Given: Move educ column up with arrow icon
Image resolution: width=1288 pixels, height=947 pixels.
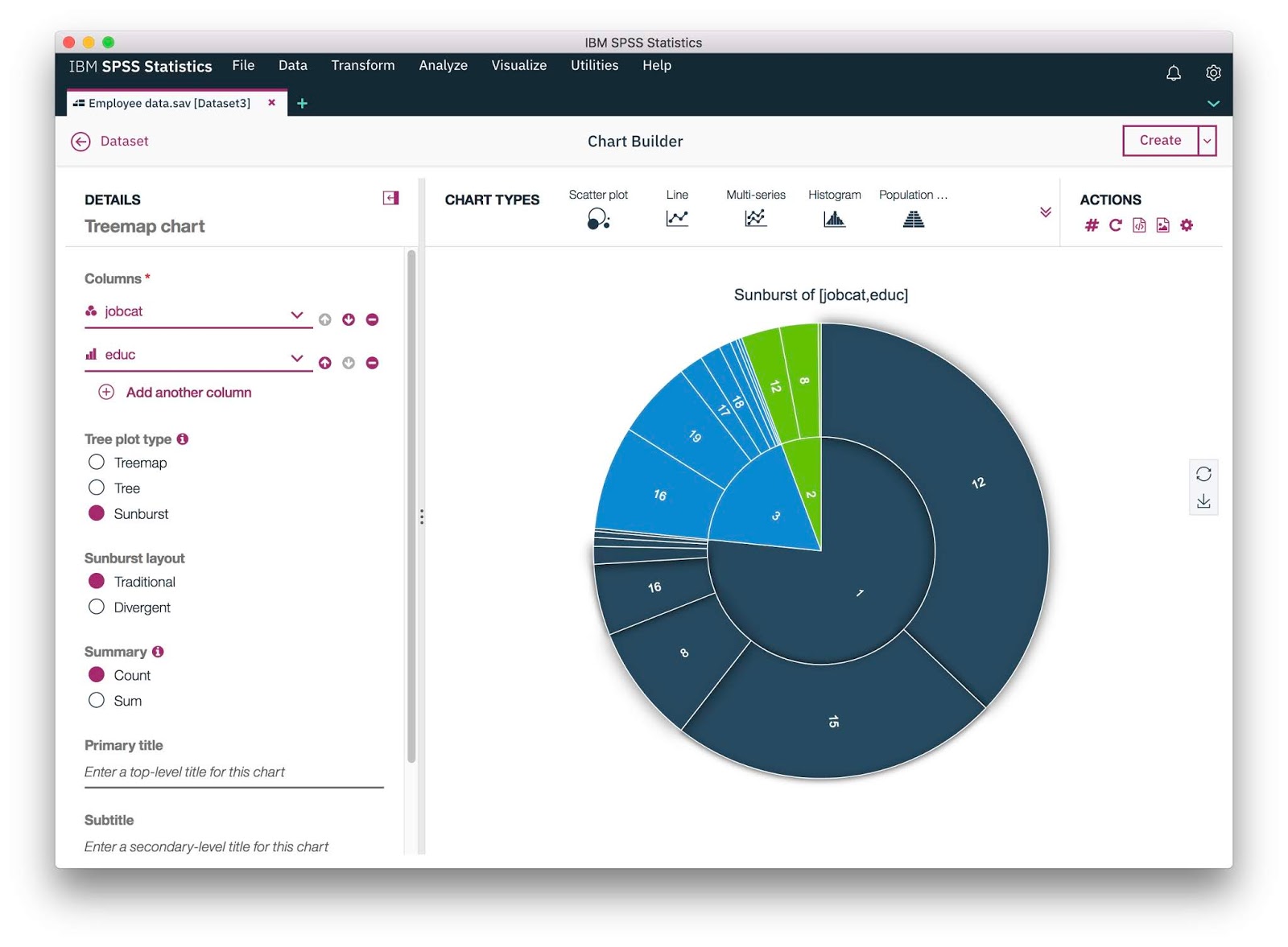Looking at the screenshot, I should click(324, 363).
